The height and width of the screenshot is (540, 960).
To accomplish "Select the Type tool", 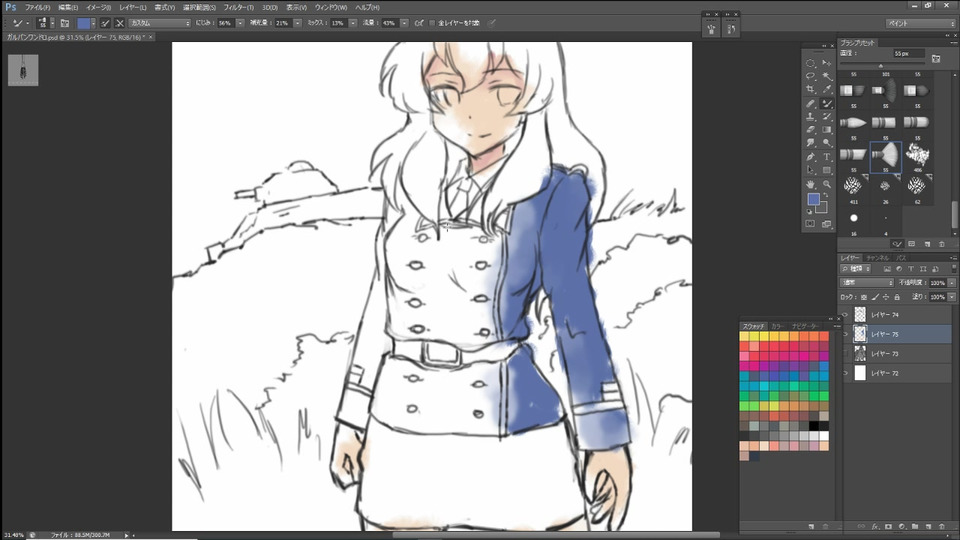I will pyautogui.click(x=827, y=157).
